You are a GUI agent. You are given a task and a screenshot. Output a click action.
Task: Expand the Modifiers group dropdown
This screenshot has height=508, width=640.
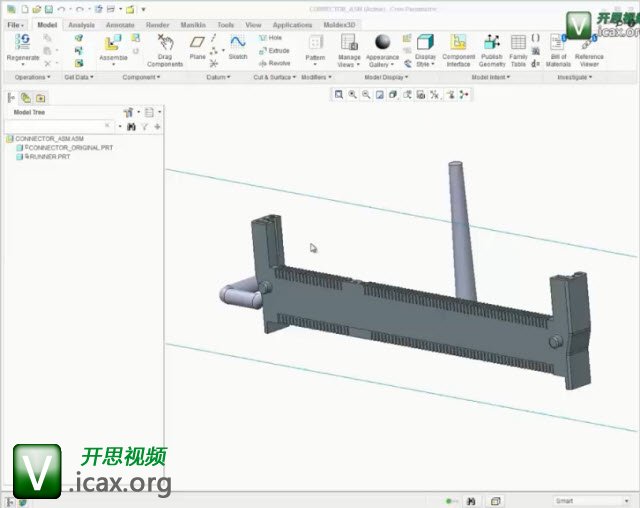[x=316, y=77]
